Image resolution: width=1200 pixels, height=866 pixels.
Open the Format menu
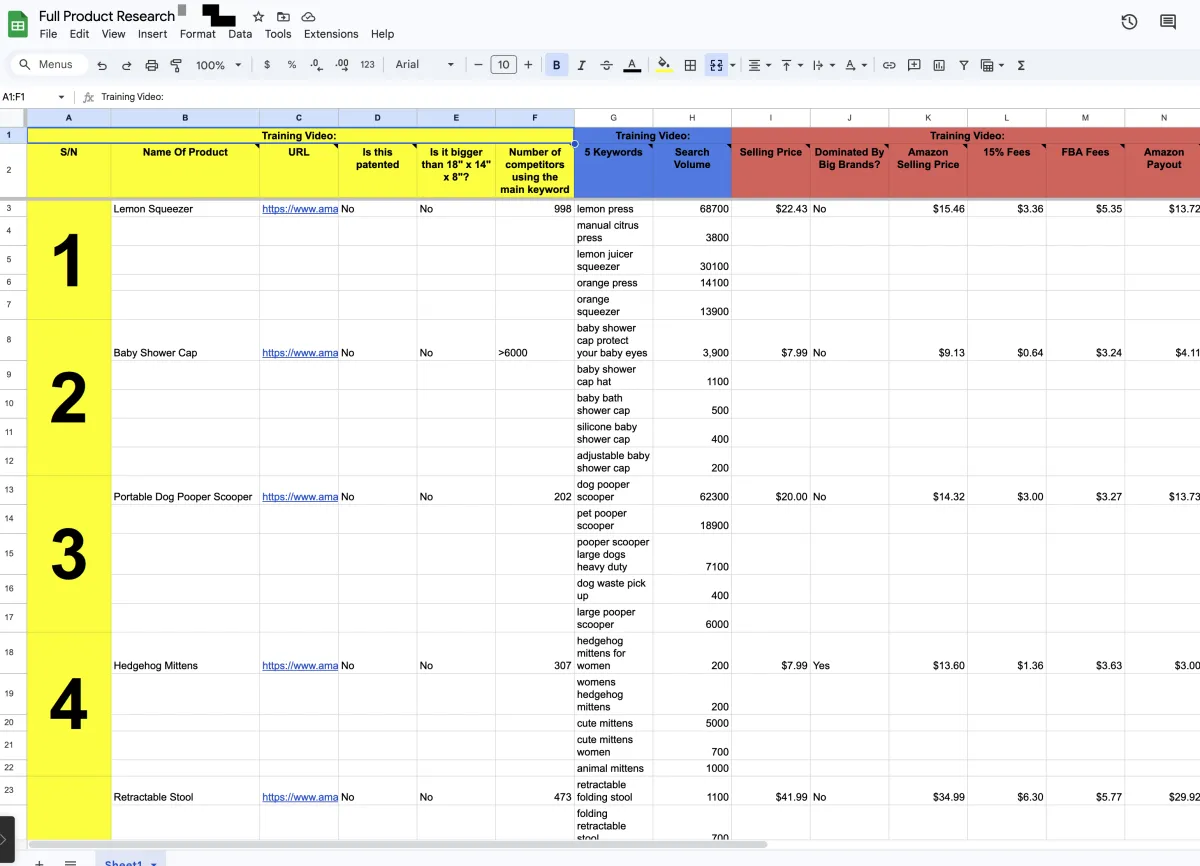(198, 34)
